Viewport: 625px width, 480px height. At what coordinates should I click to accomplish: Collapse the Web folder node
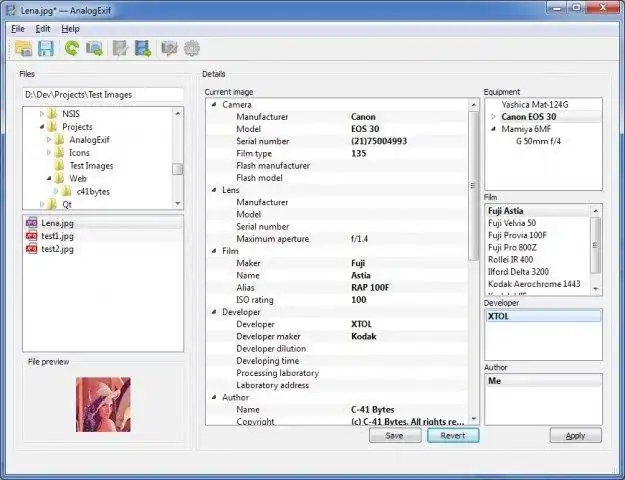click(x=49, y=178)
